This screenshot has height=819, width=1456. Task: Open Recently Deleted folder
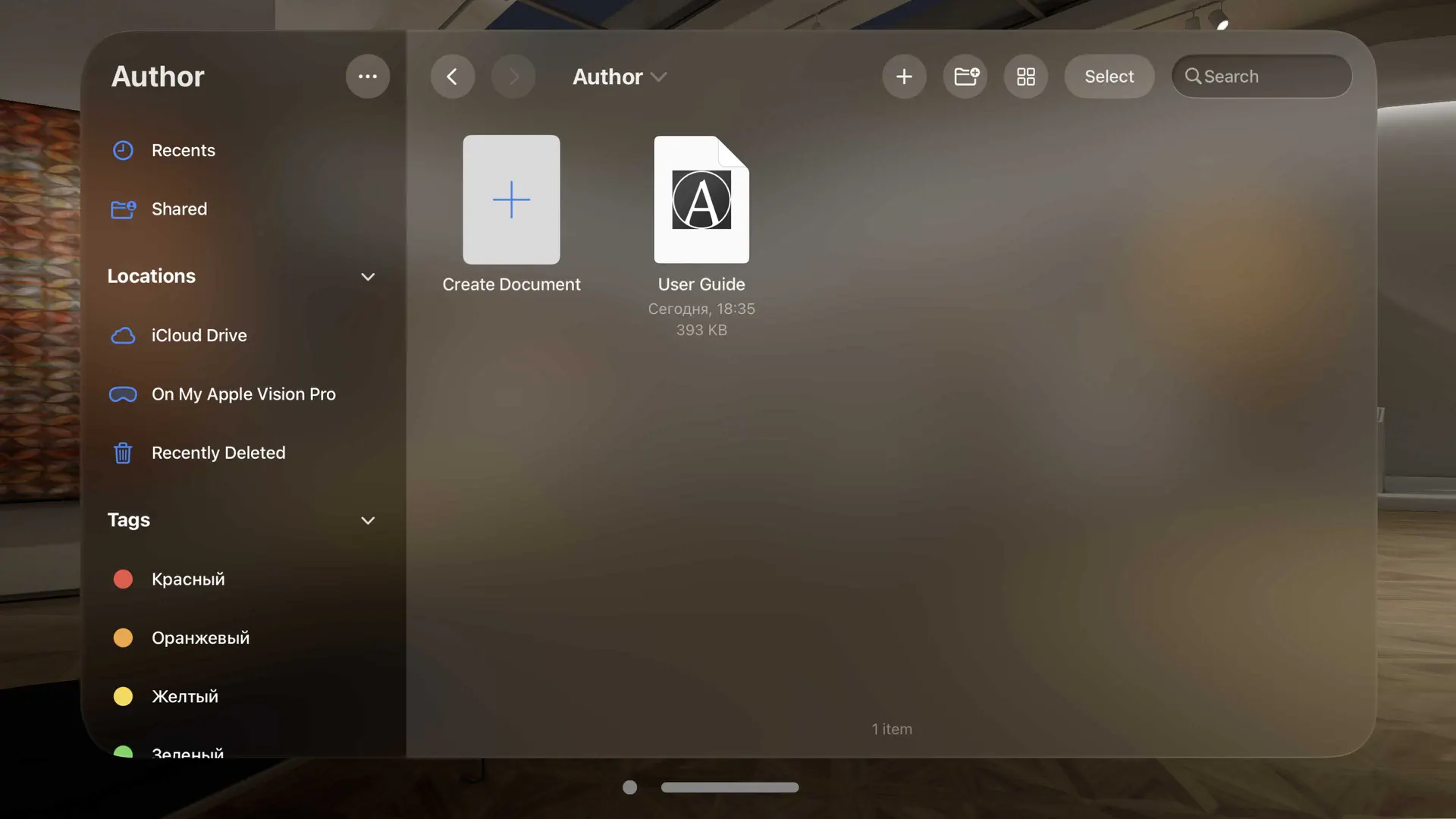pyautogui.click(x=218, y=453)
